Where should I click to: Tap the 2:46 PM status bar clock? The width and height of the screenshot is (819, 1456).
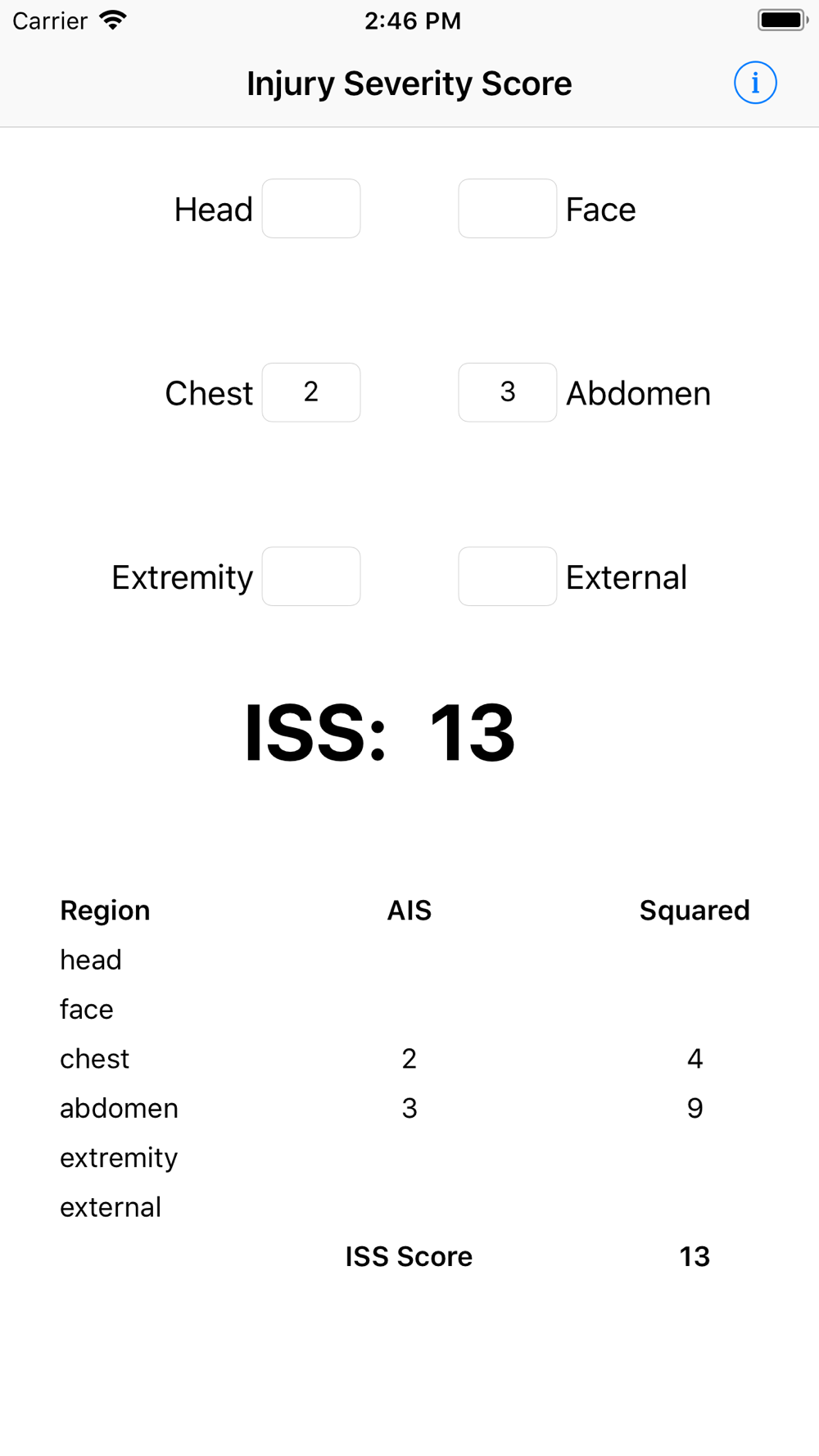click(412, 20)
